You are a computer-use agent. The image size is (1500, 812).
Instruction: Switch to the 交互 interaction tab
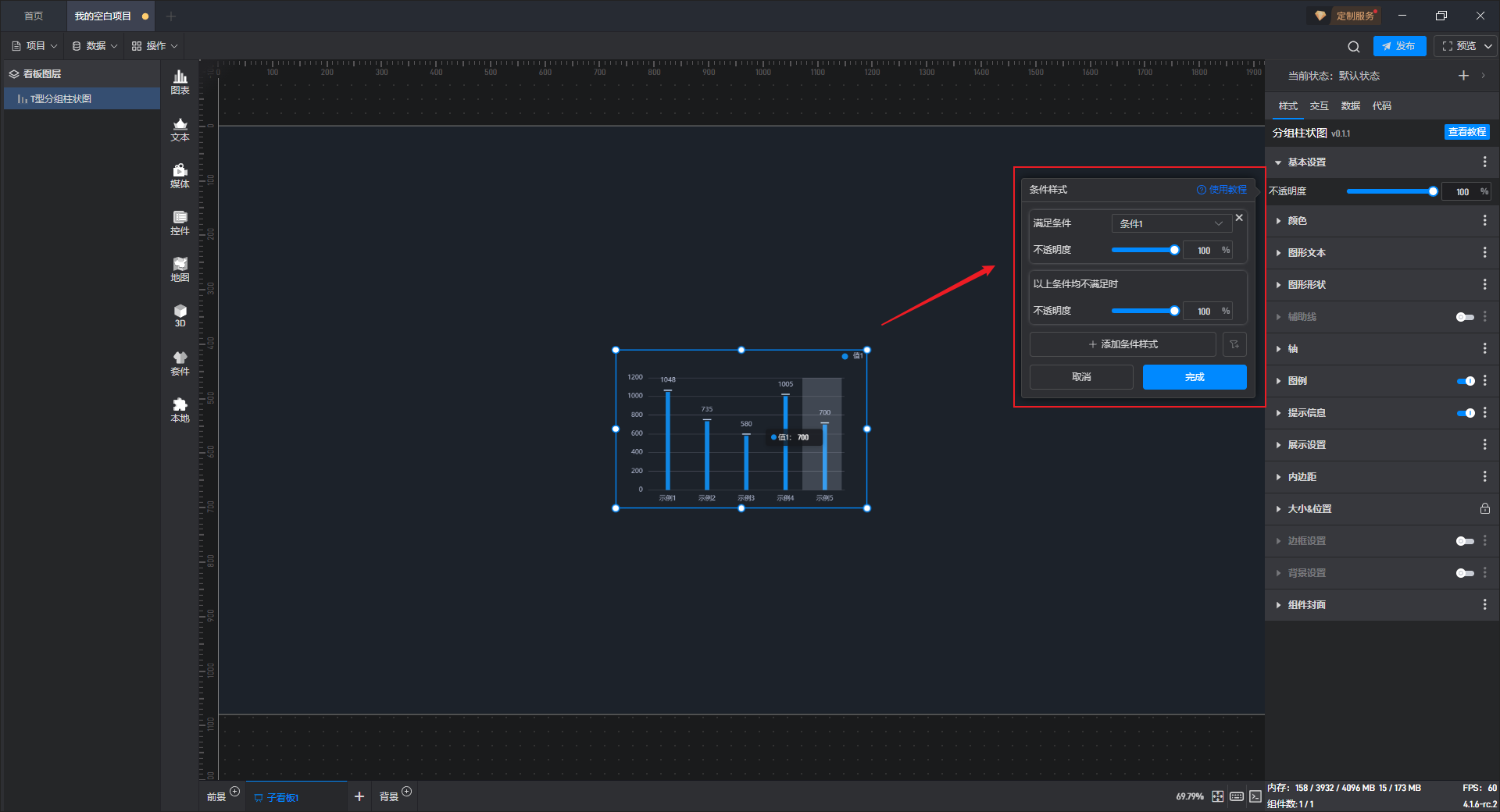click(x=1319, y=106)
